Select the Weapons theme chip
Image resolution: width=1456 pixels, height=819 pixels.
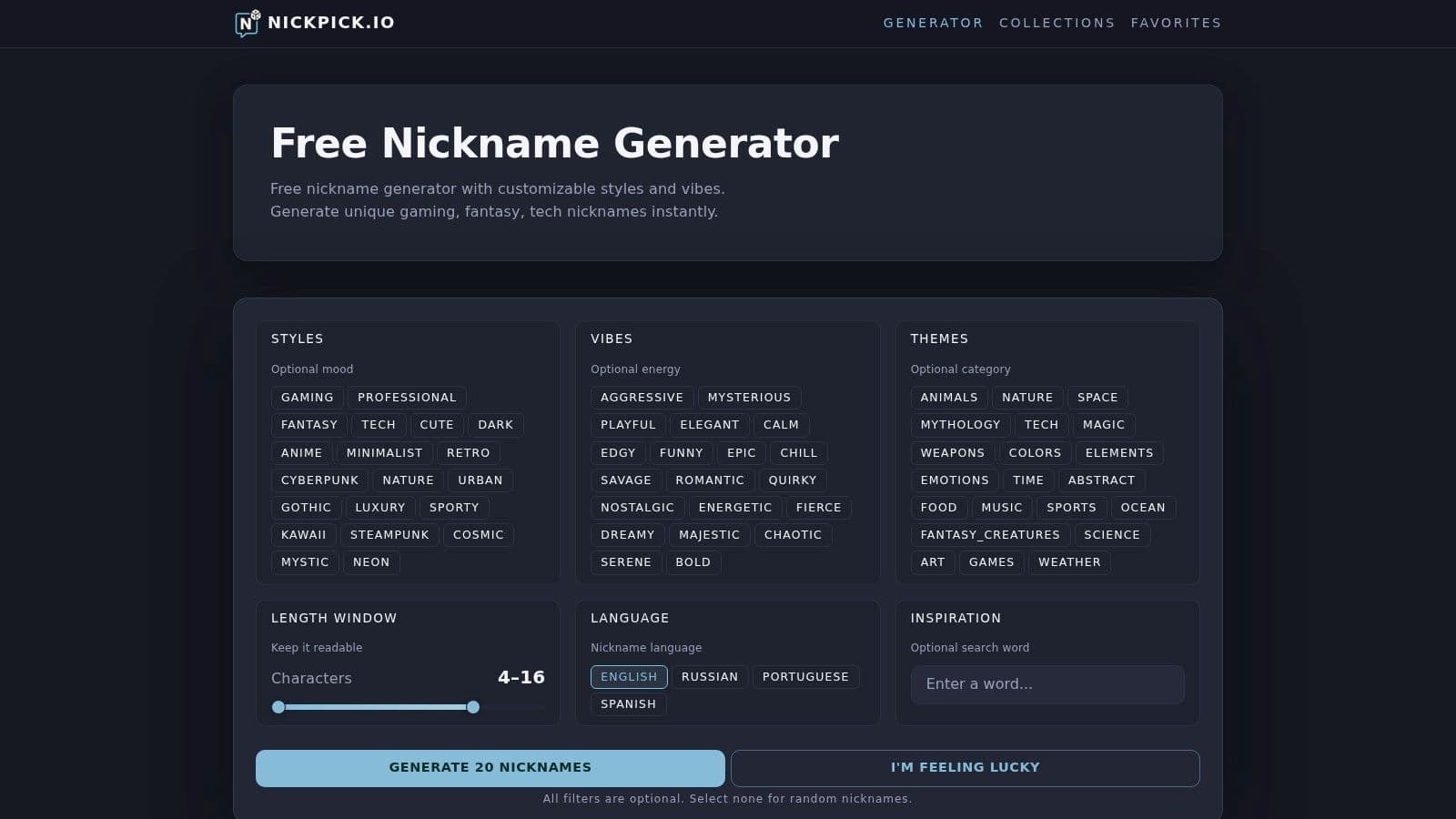(x=953, y=453)
